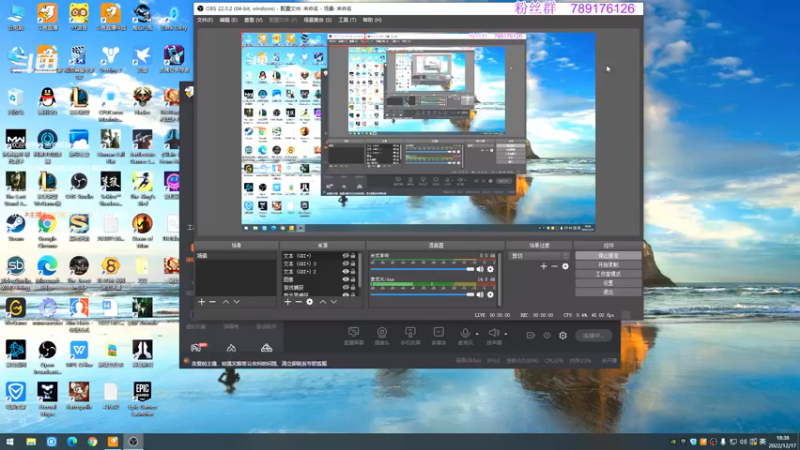Screen dimensions: 800x450
Task: Add a new scene with the plus icon
Action: coord(202,302)
